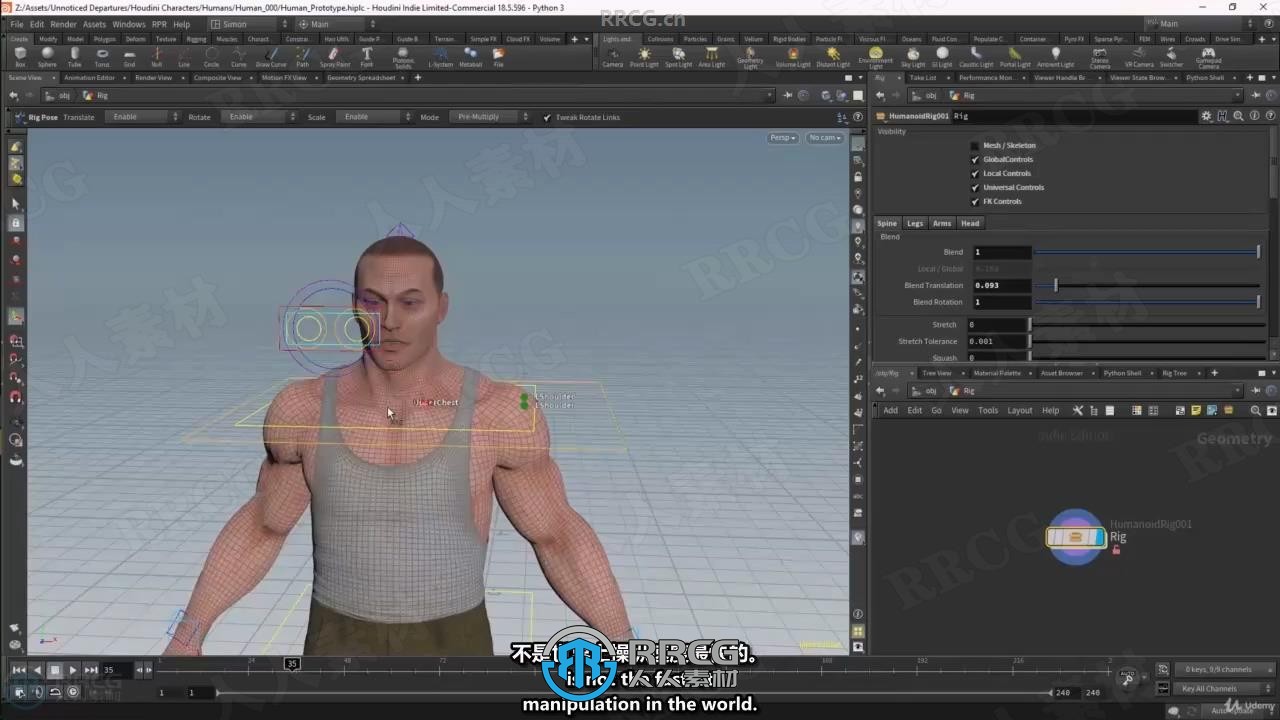Open network editor Add menu
Screen dimensions: 1280x720
tap(890, 410)
